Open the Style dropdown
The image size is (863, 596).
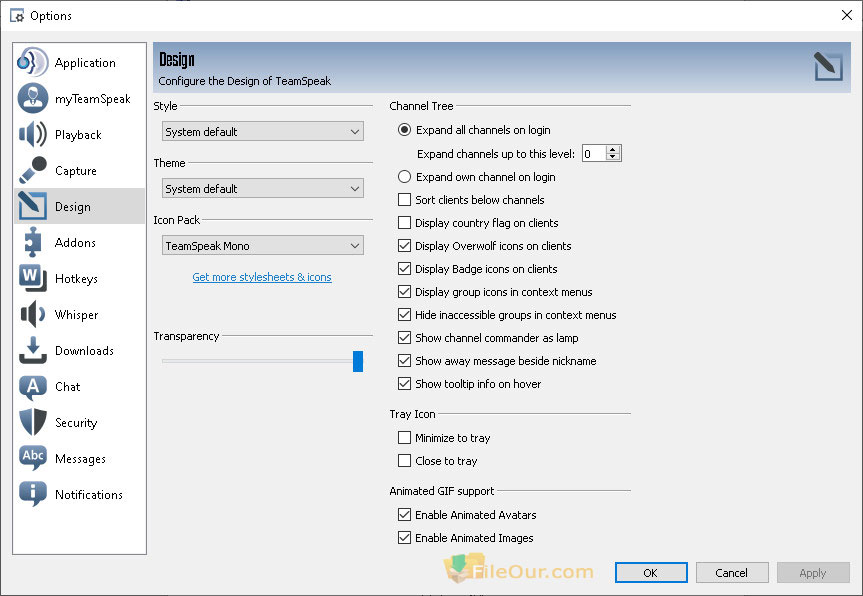(263, 132)
